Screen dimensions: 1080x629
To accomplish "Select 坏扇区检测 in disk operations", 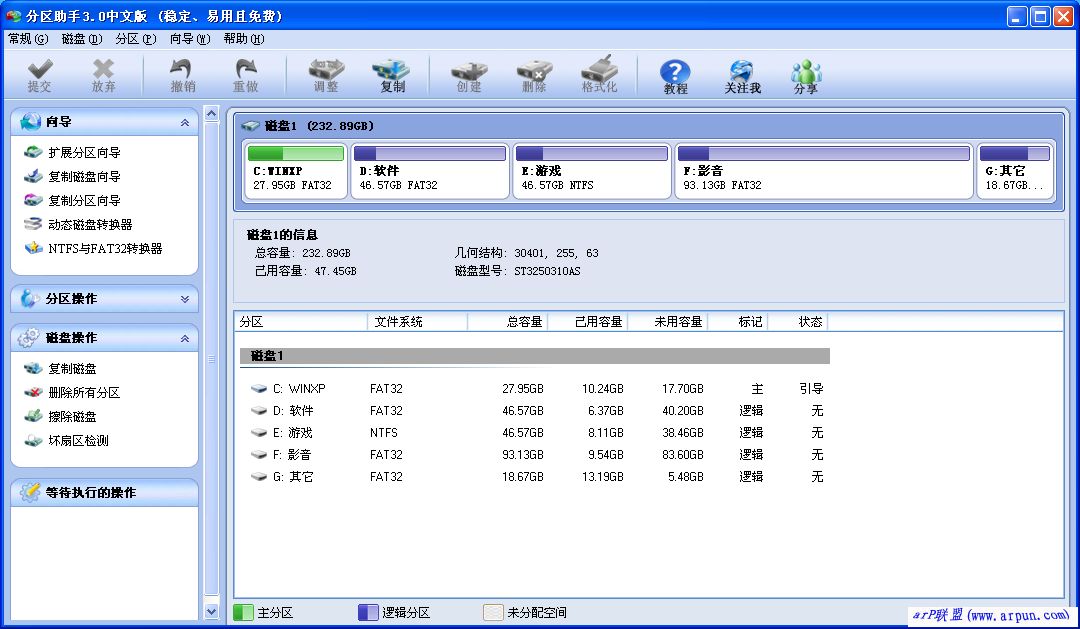I will coord(78,441).
